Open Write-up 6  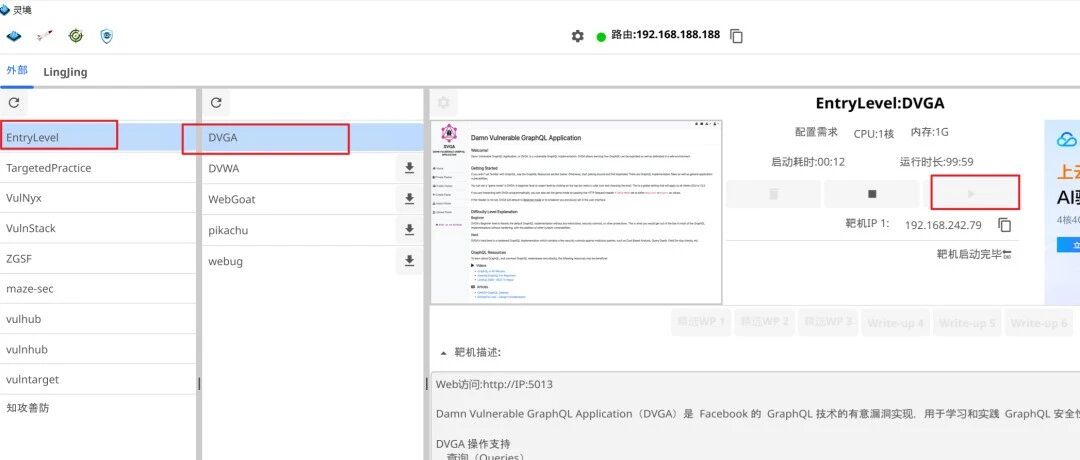coord(1039,323)
